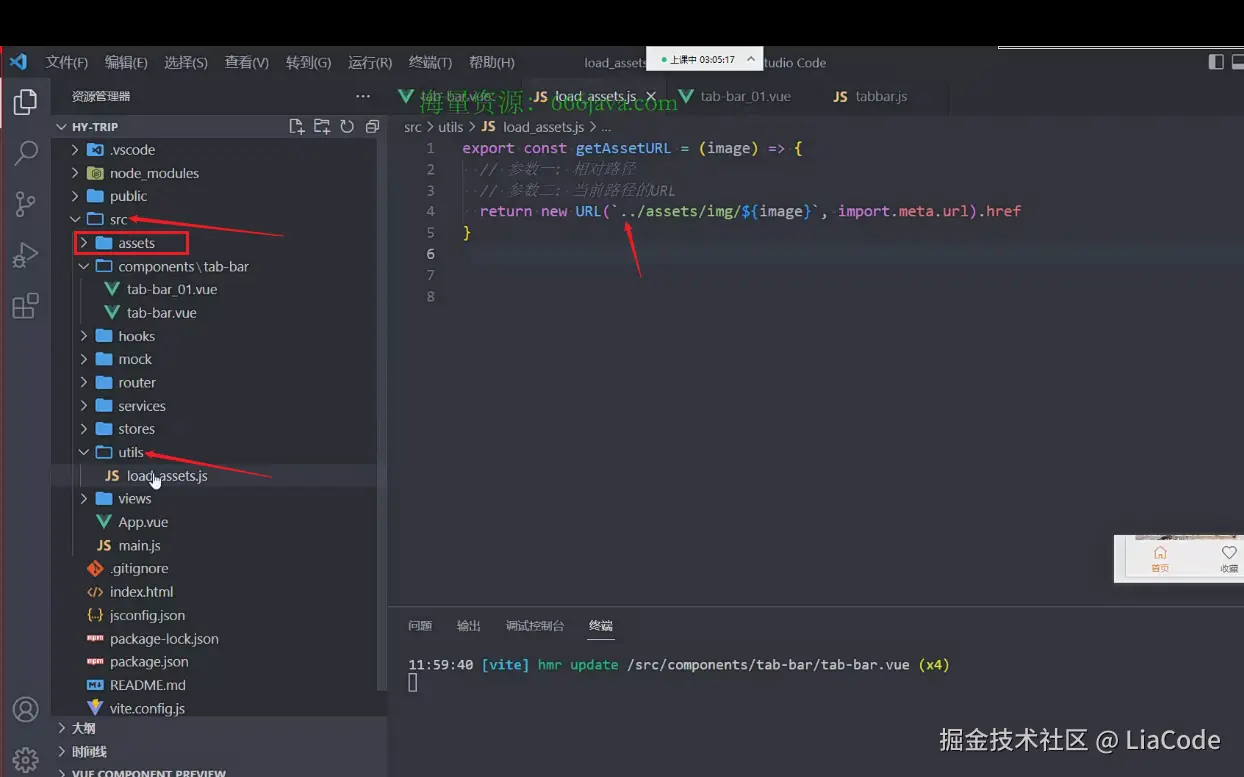Open the 编辑(E) menu
This screenshot has width=1244, height=777.
coord(126,62)
